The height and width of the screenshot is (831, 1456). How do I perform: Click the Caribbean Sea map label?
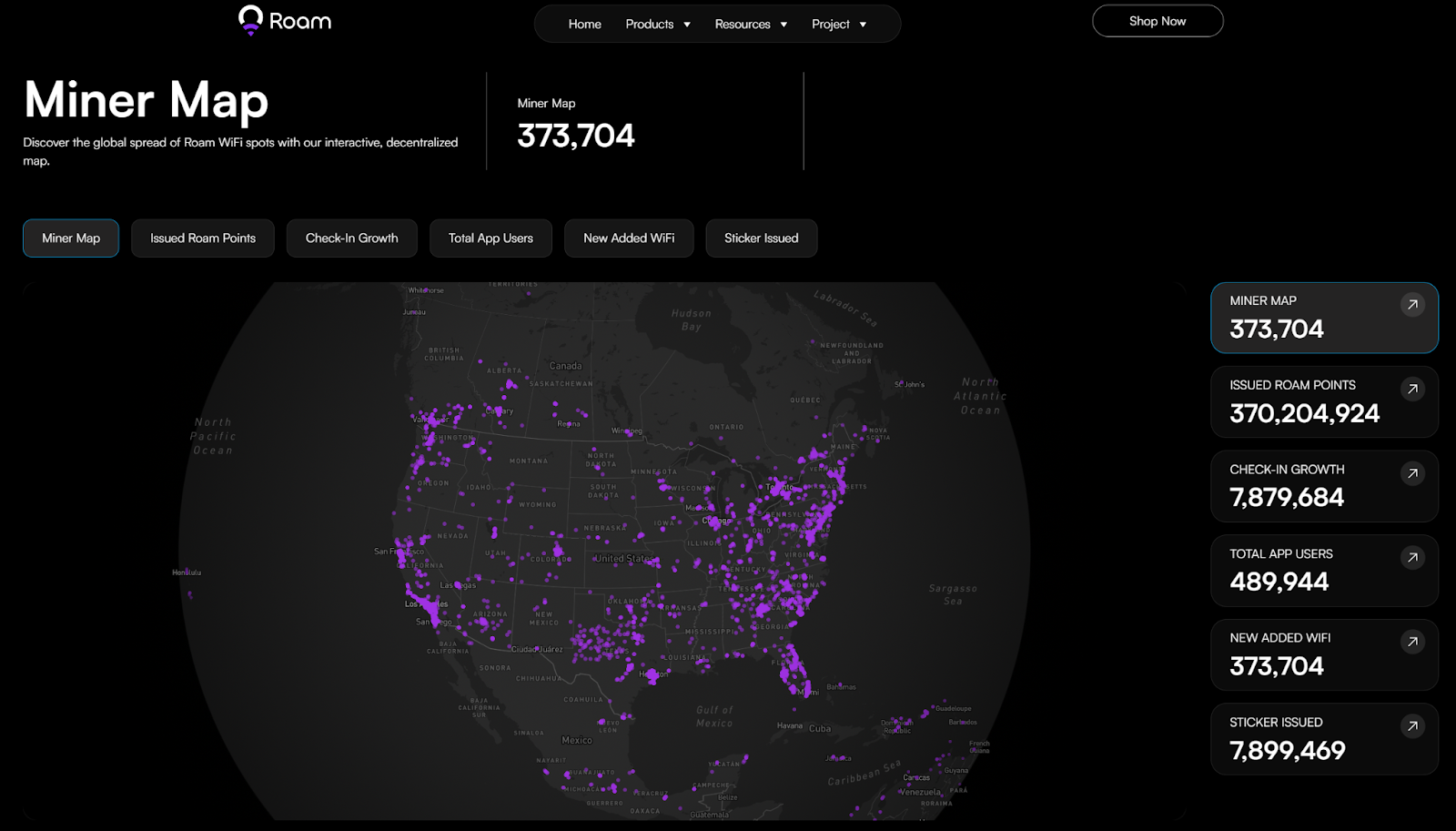pyautogui.click(x=864, y=774)
